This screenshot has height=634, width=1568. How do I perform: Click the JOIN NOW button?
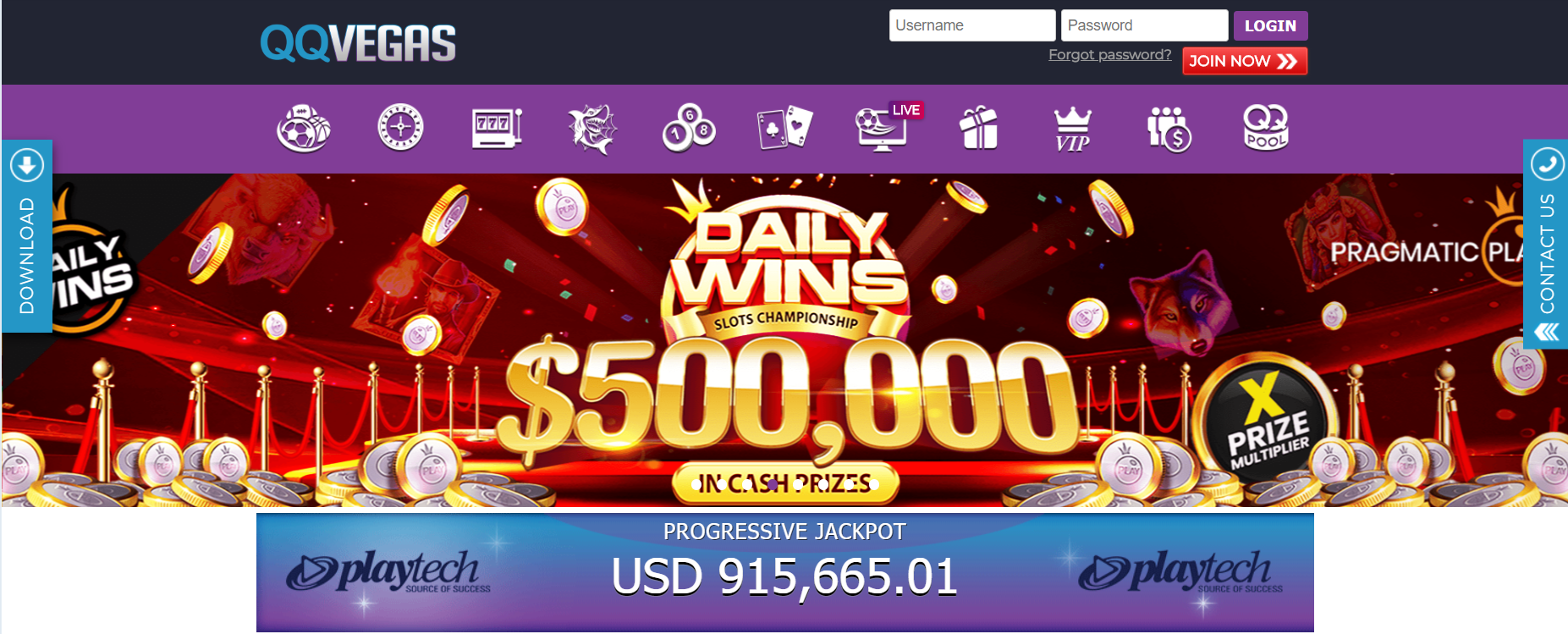pyautogui.click(x=1245, y=61)
